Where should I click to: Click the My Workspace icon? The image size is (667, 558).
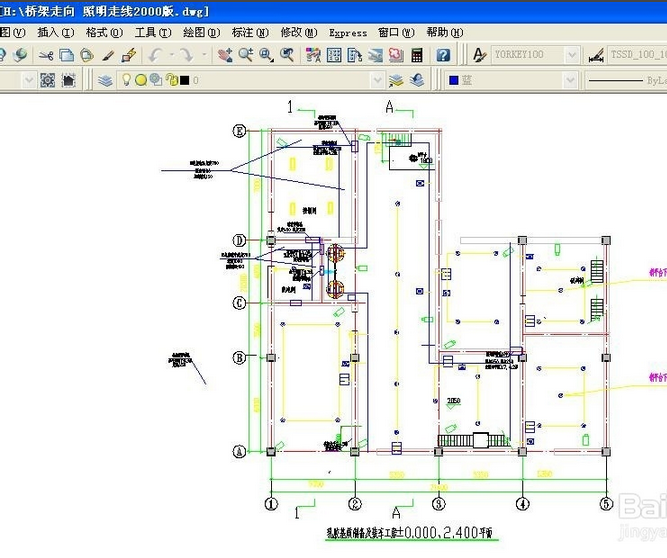click(x=68, y=80)
